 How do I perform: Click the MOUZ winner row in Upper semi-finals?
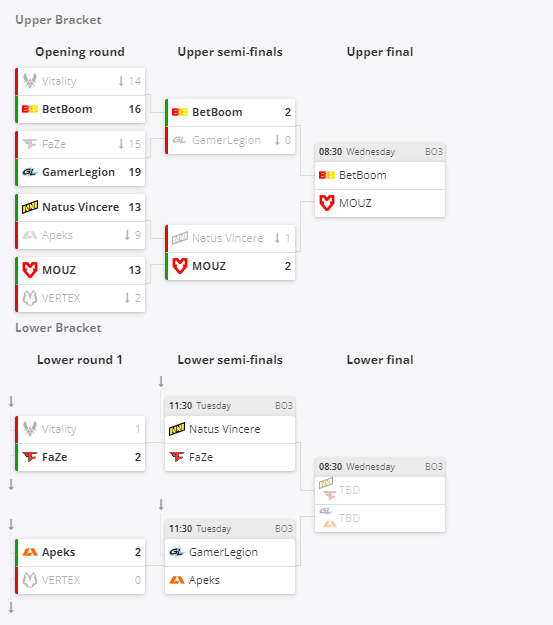(x=230, y=266)
